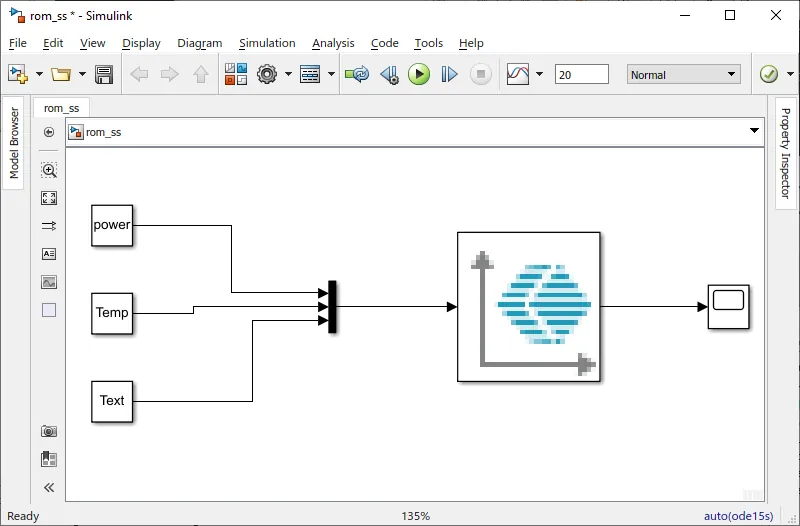800x526 pixels.
Task: Click the auto(ode15s) solver link
Action: coord(738,516)
